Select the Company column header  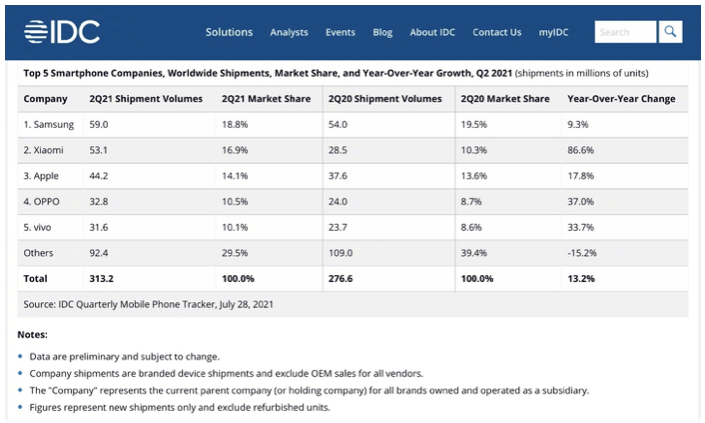[x=45, y=99]
